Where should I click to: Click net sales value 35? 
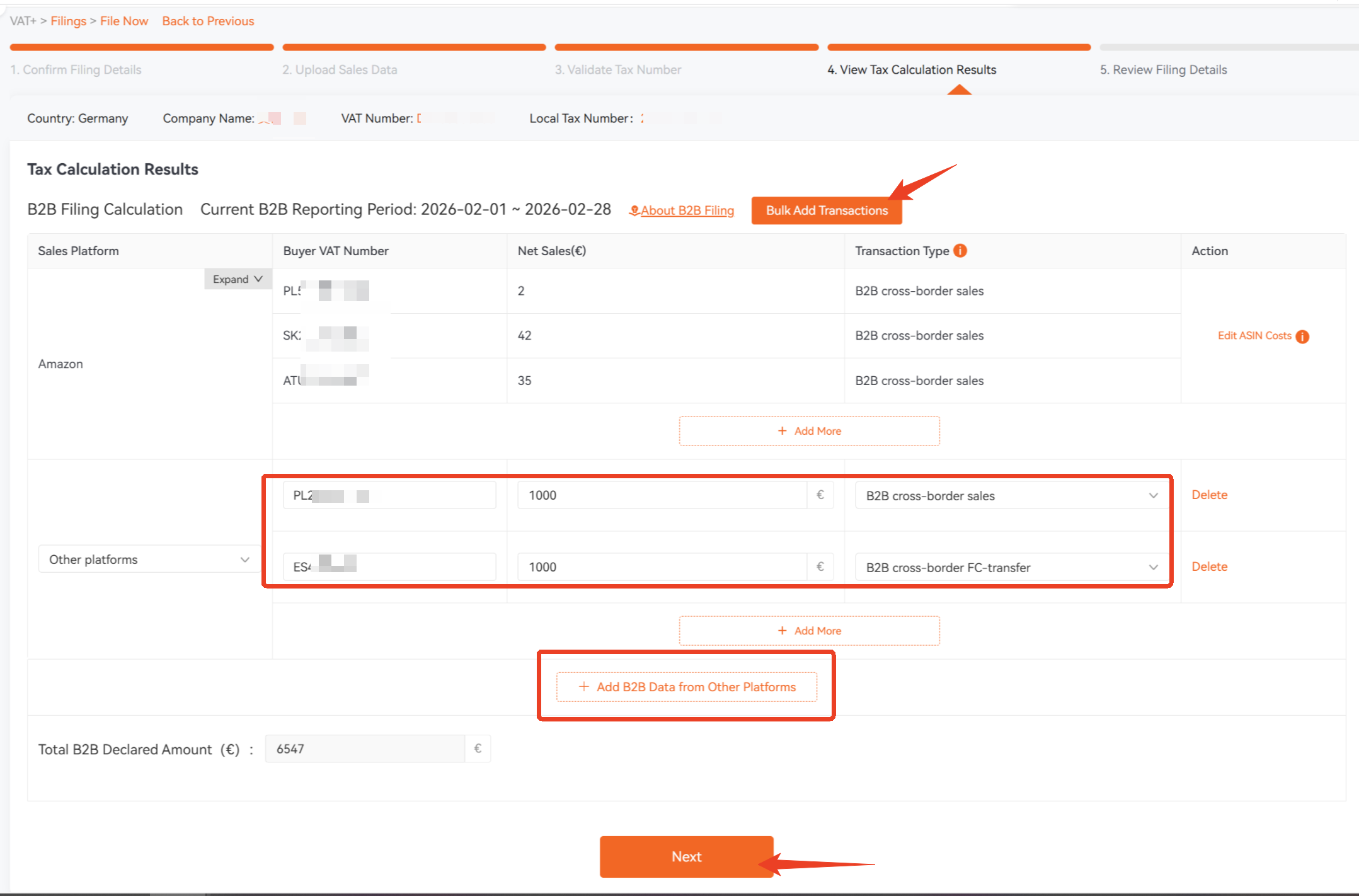pyautogui.click(x=524, y=381)
